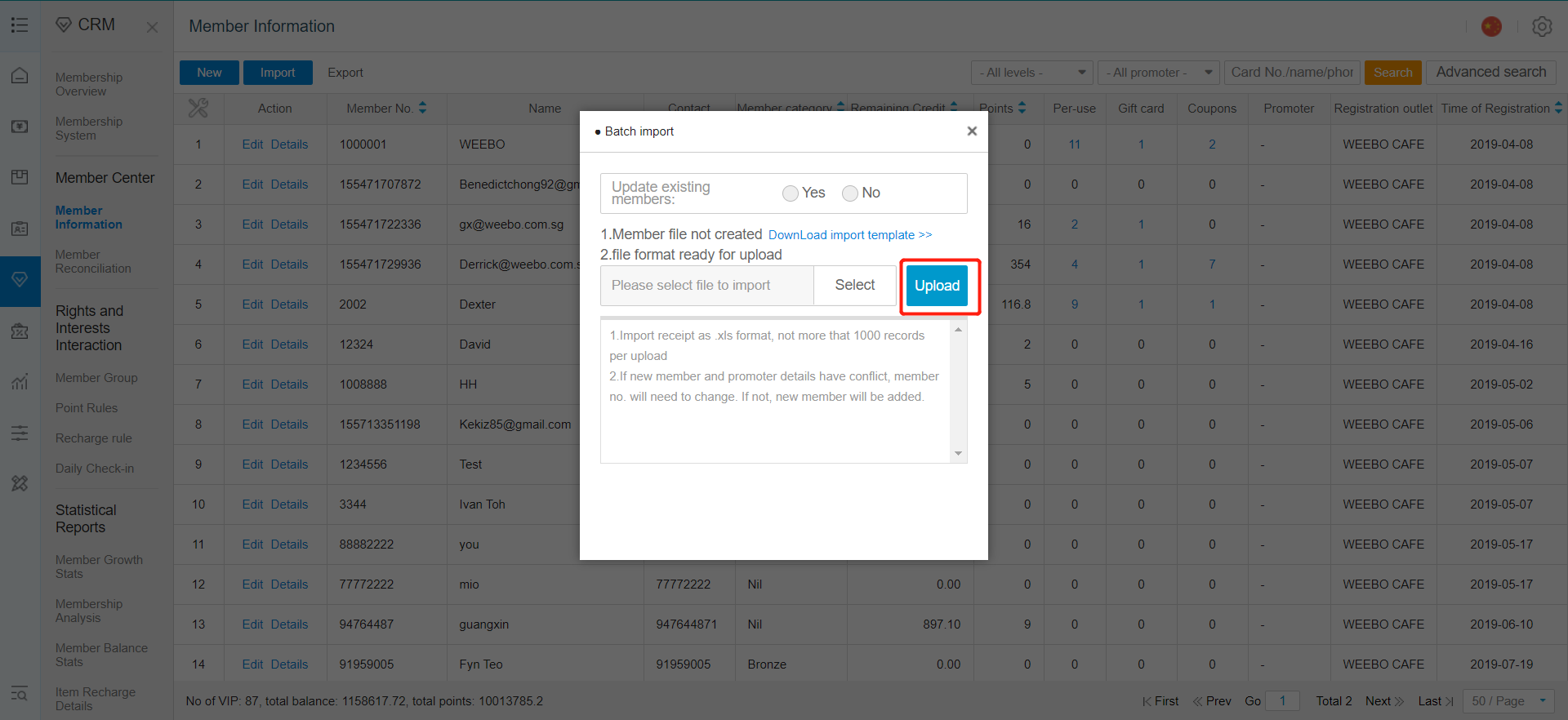
Task: Open the All promoter dropdown
Action: tap(1159, 73)
